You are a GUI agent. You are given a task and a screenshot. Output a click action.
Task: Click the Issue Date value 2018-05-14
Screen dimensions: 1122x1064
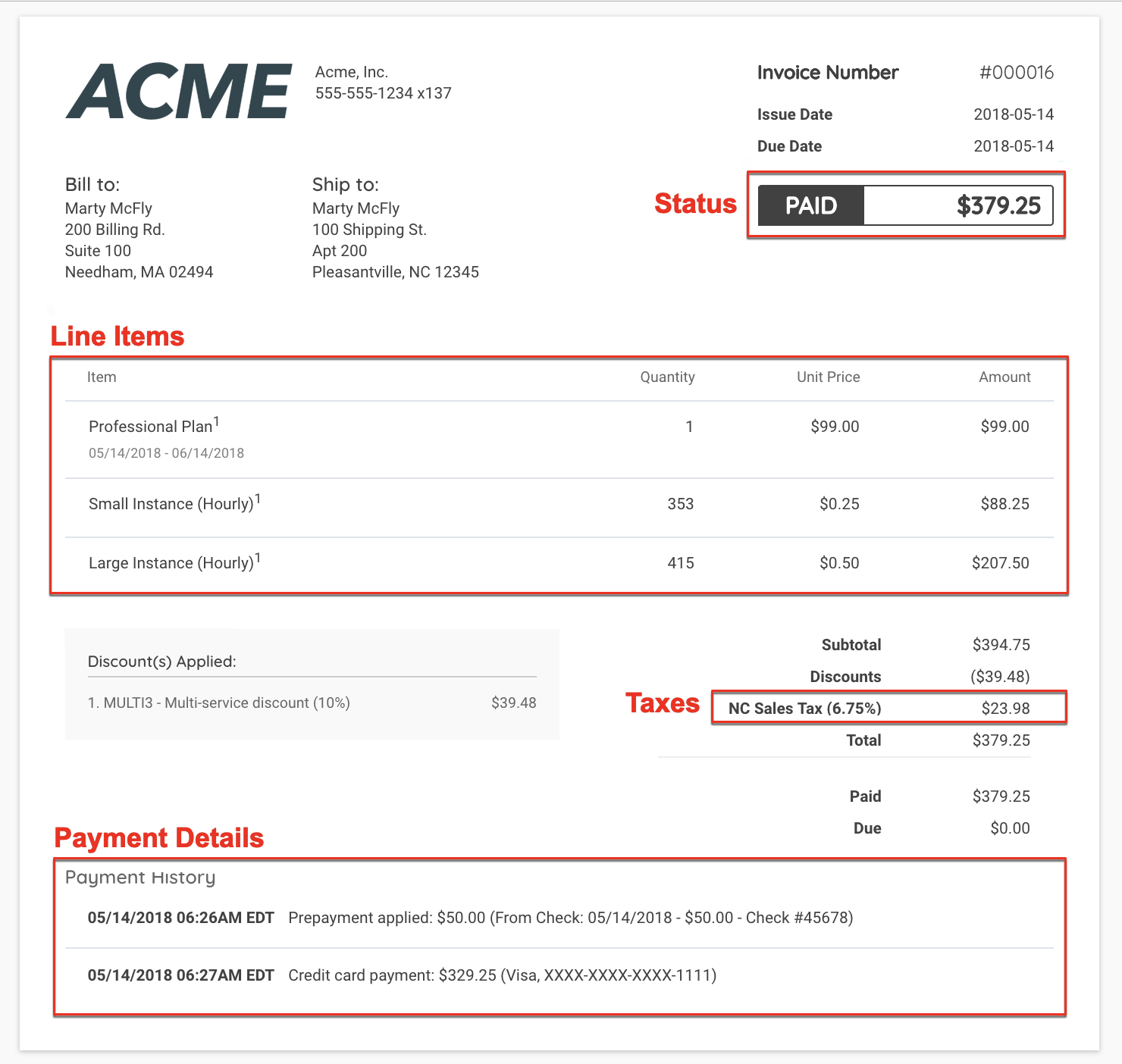point(1014,114)
